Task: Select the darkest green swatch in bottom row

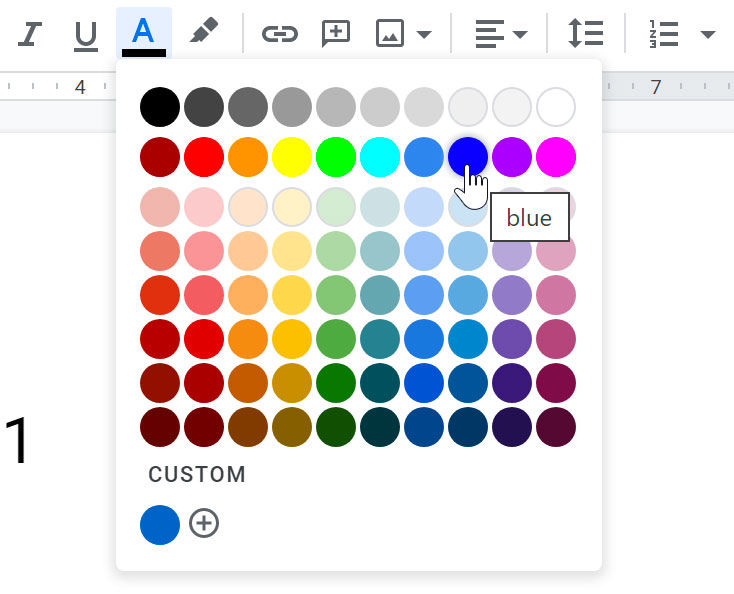Action: point(336,427)
